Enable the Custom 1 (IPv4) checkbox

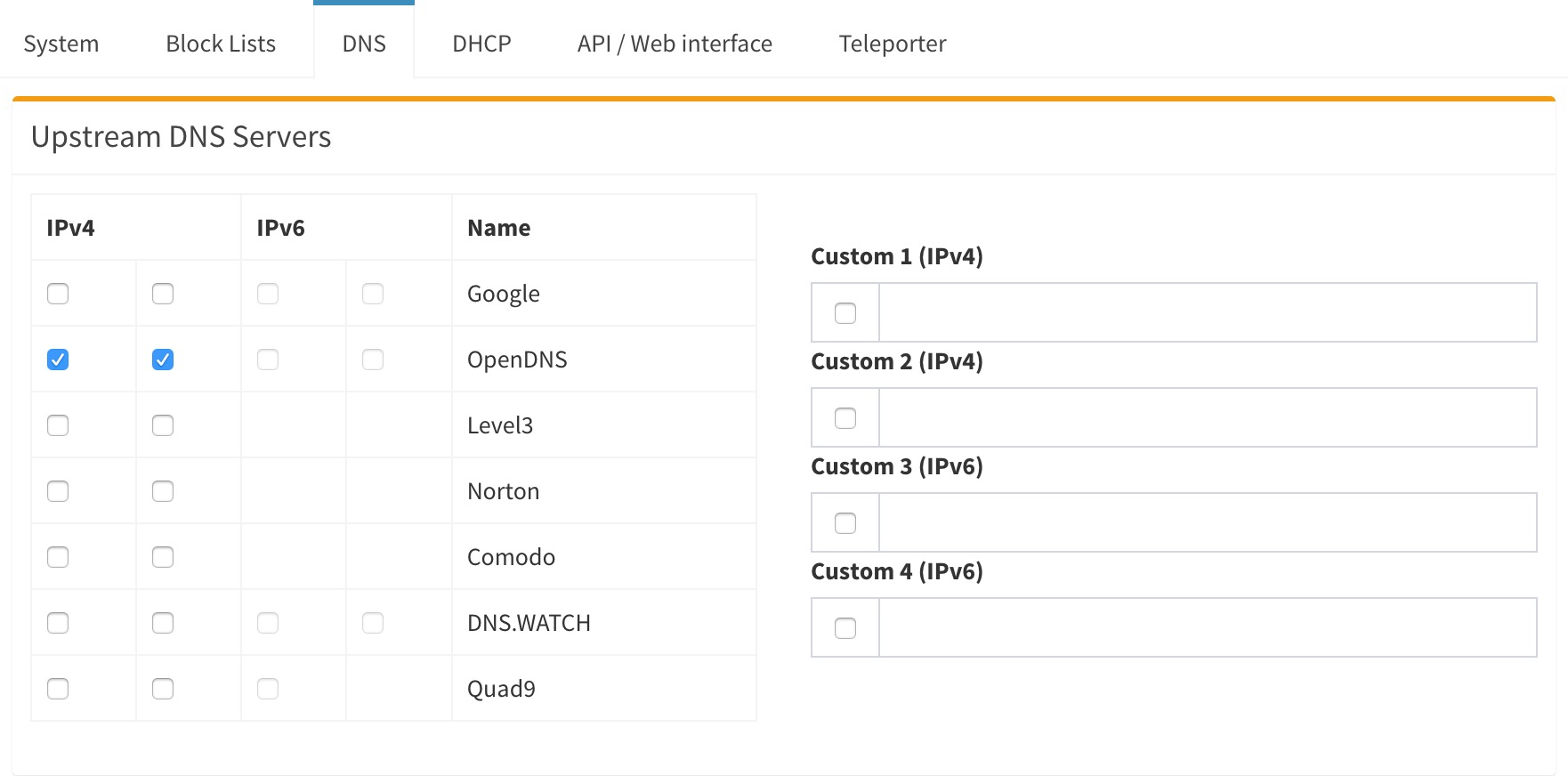[845, 313]
